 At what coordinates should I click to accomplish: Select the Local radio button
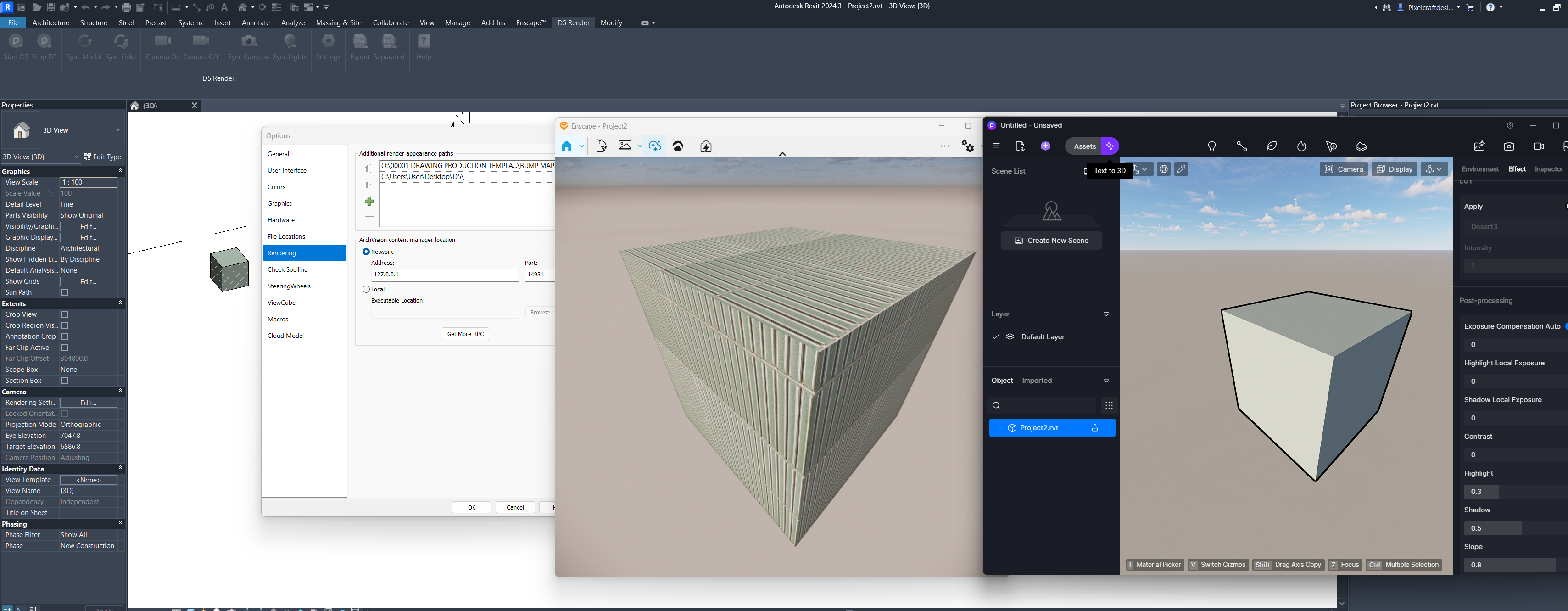pos(366,289)
